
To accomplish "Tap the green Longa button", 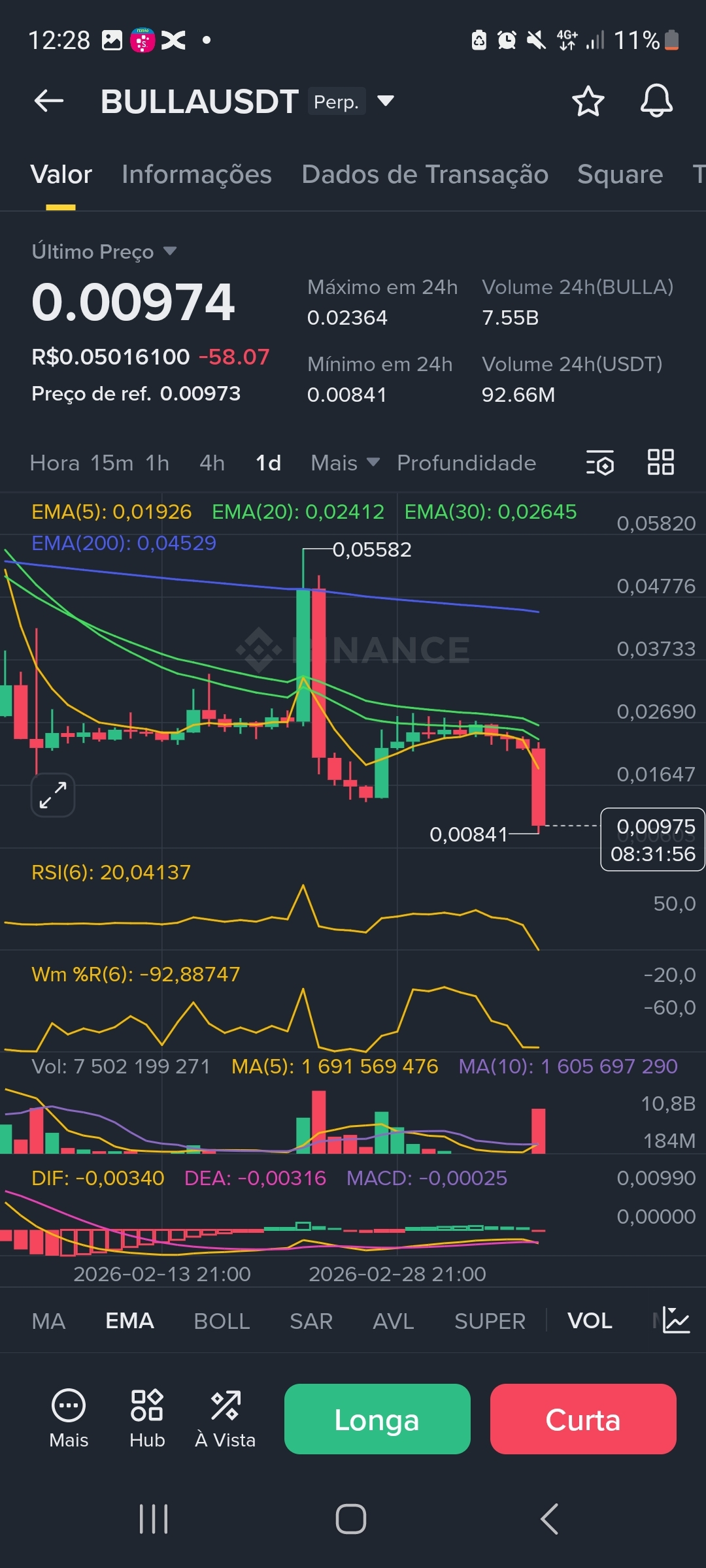I will (x=377, y=1419).
